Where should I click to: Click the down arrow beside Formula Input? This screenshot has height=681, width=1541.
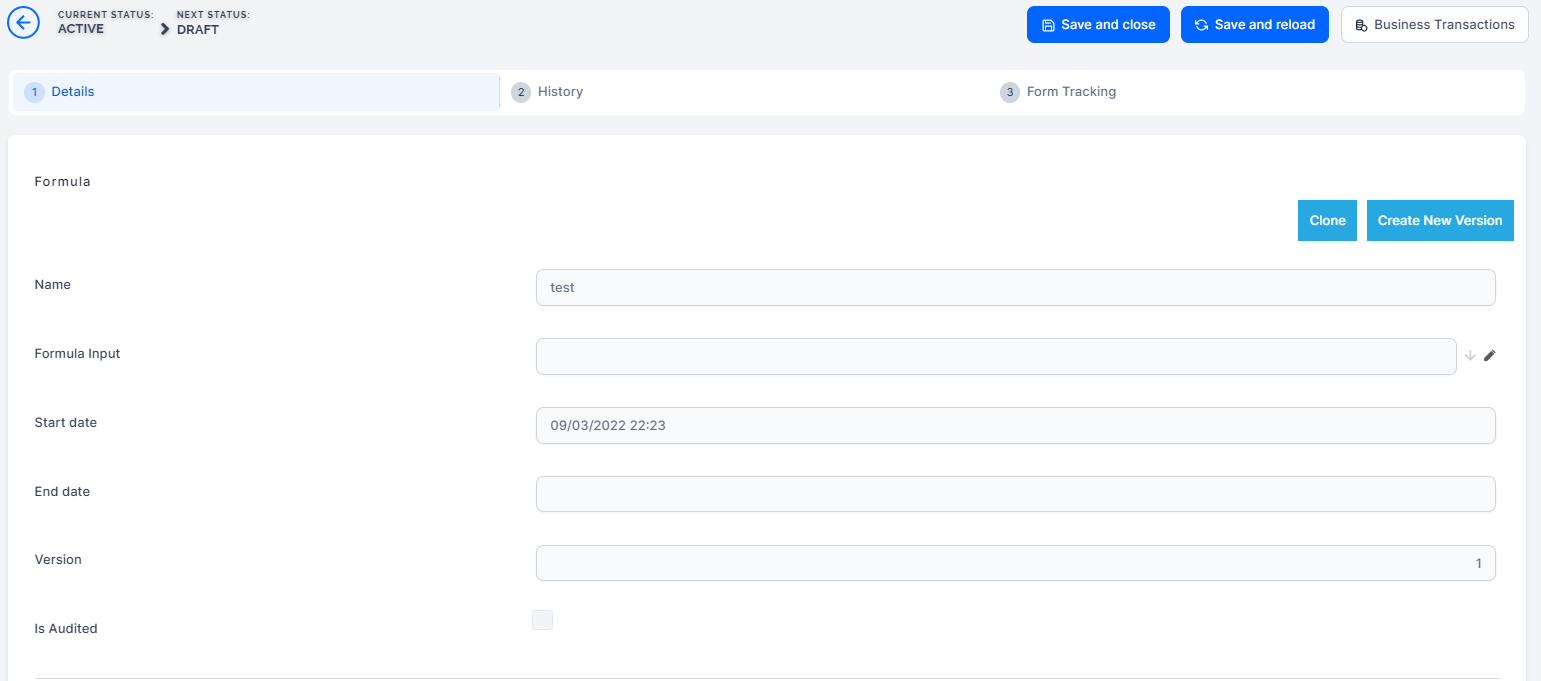point(1470,355)
